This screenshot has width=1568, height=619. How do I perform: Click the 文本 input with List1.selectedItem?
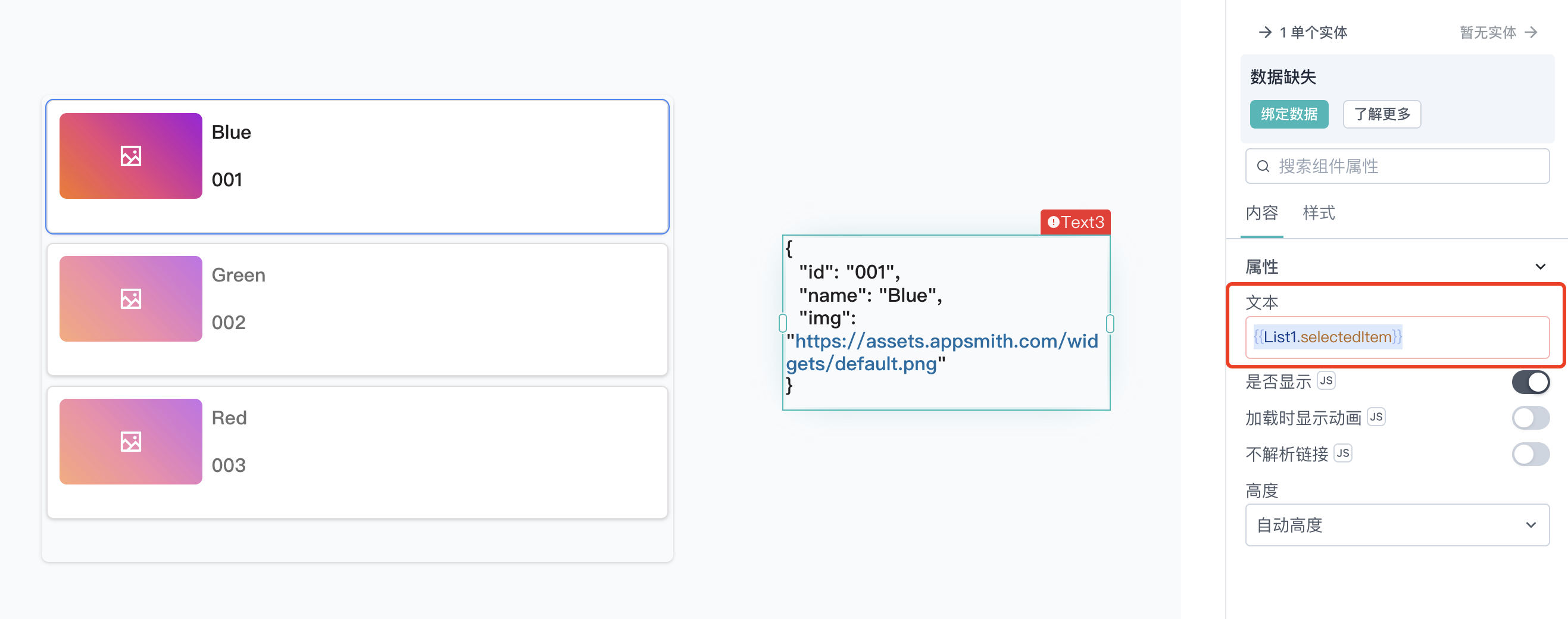1397,337
